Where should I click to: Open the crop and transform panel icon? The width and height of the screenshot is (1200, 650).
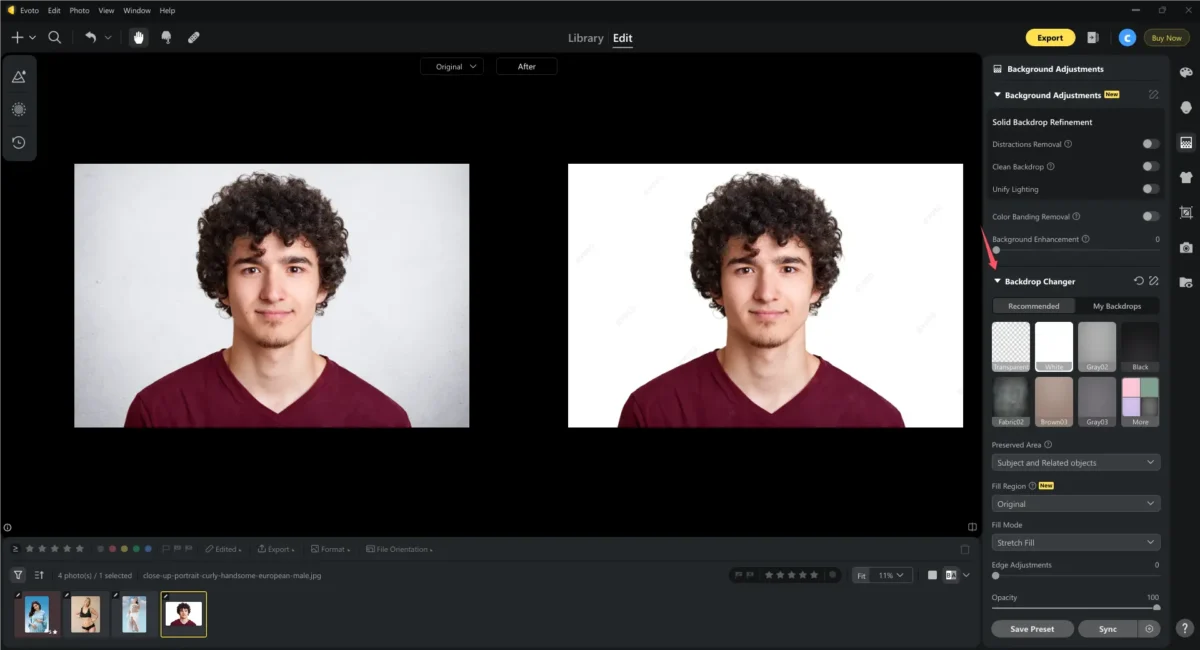1186,212
